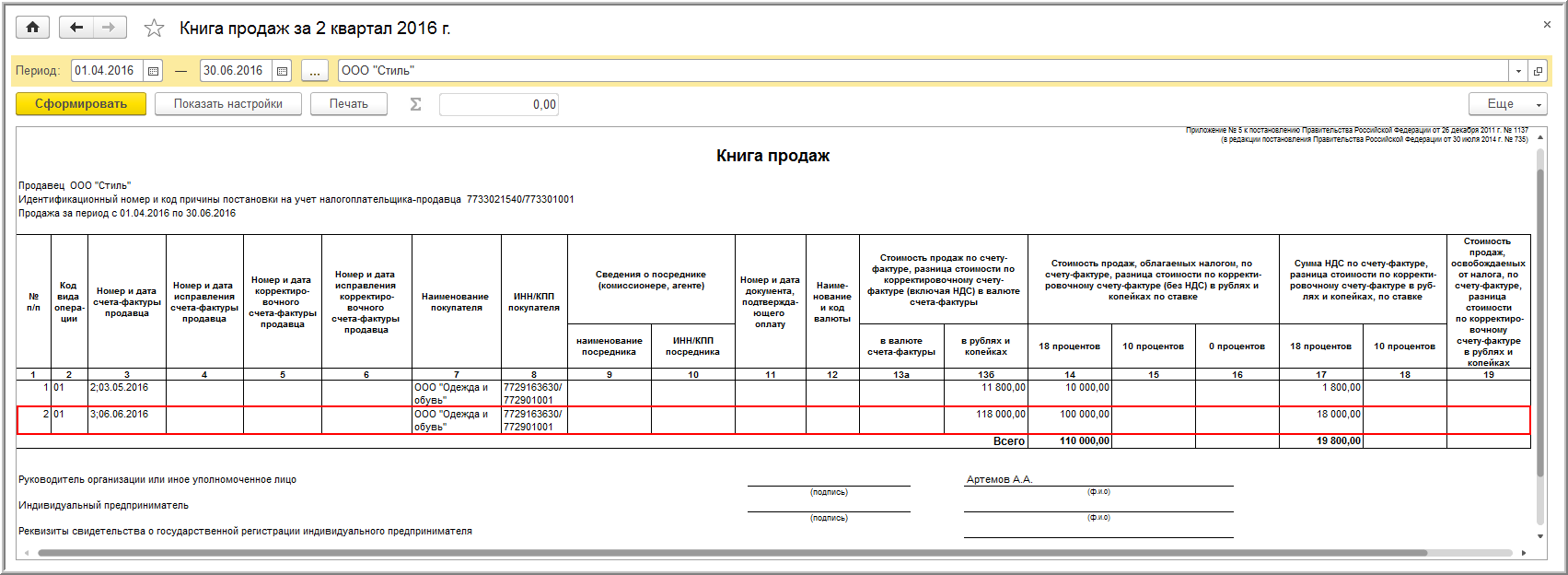The height and width of the screenshot is (575, 1568).
Task: Click the sigma sum icon
Action: [415, 104]
